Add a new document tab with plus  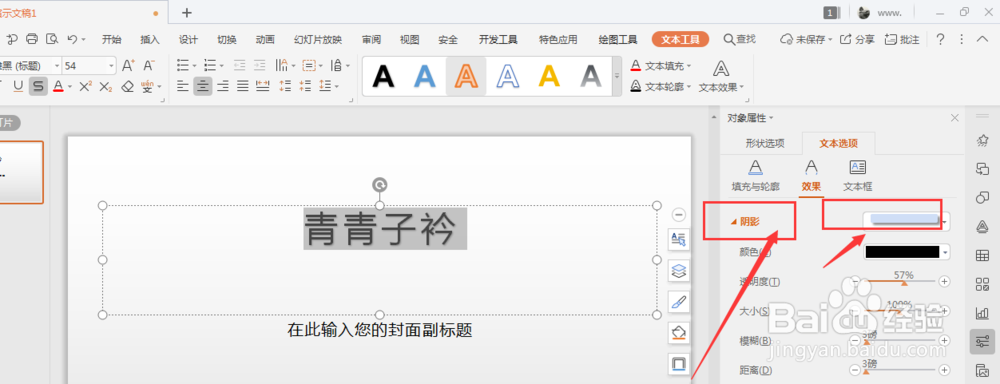click(187, 13)
